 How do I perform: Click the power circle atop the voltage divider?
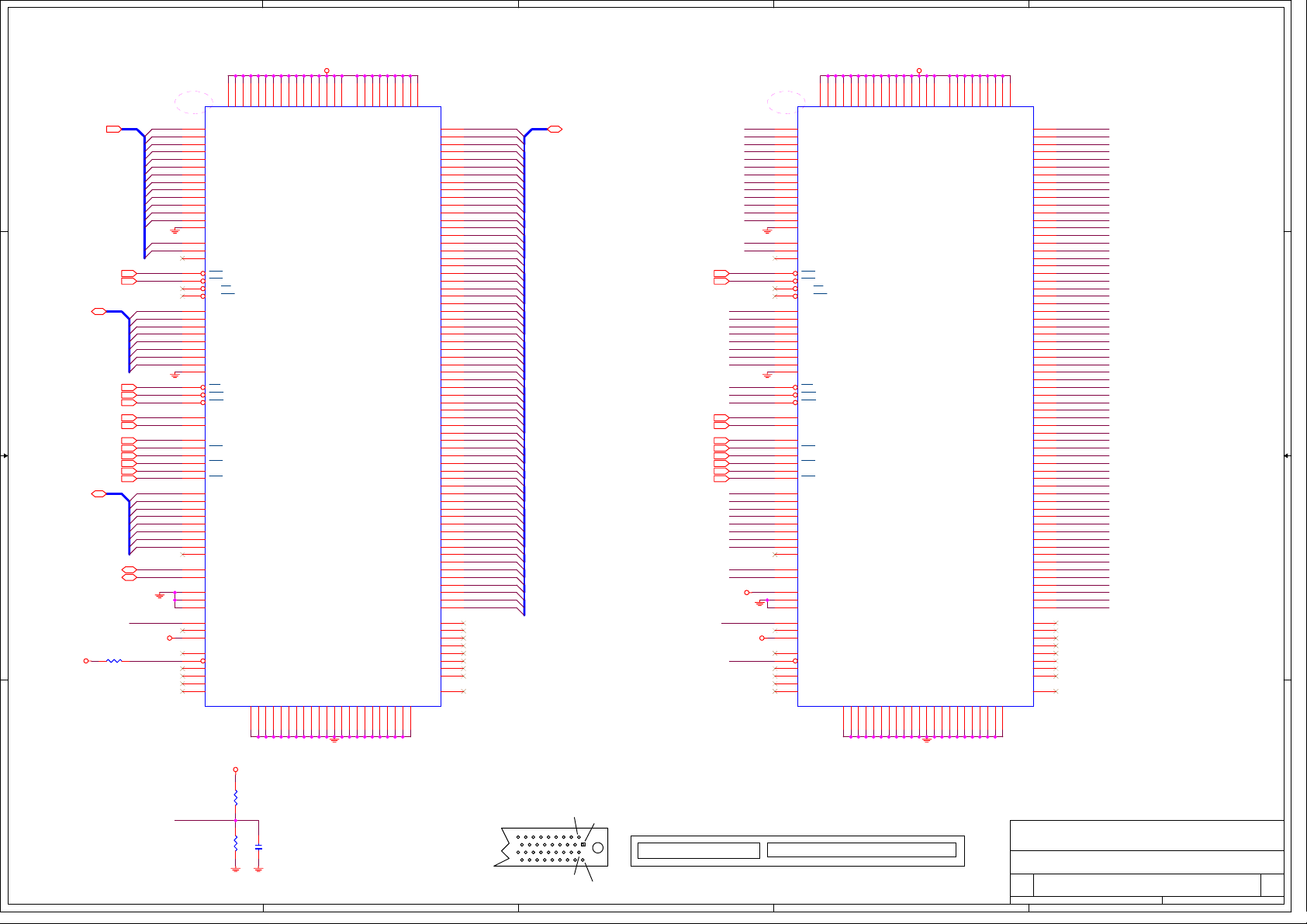pos(236,770)
